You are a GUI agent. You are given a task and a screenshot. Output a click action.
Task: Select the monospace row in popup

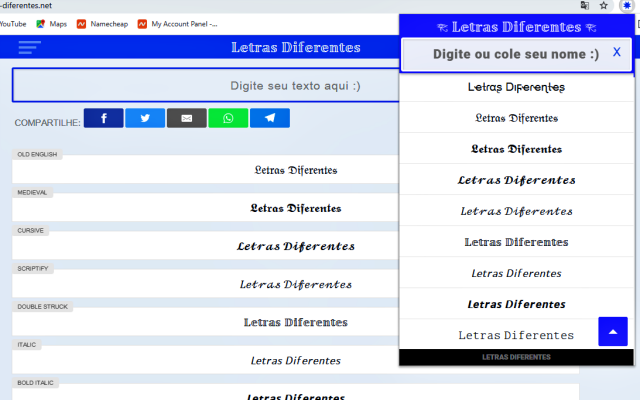(x=516, y=335)
